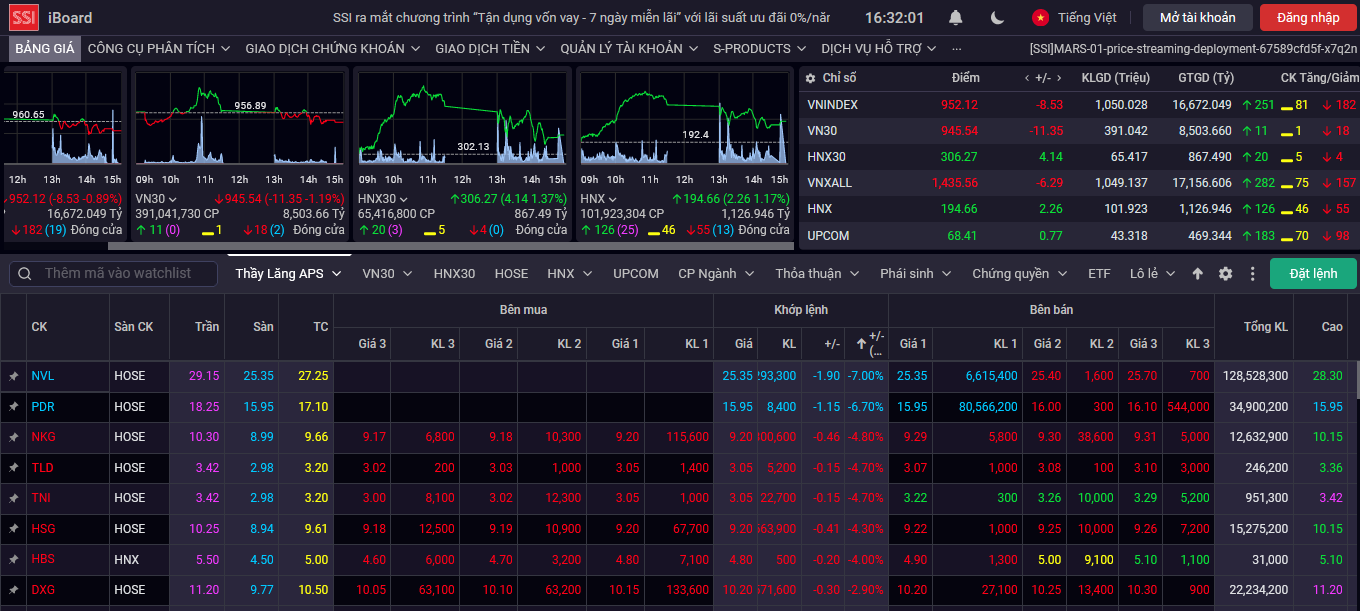Expand the HNX30 chart index dropdown
Image resolution: width=1360 pixels, height=611 pixels.
point(405,199)
